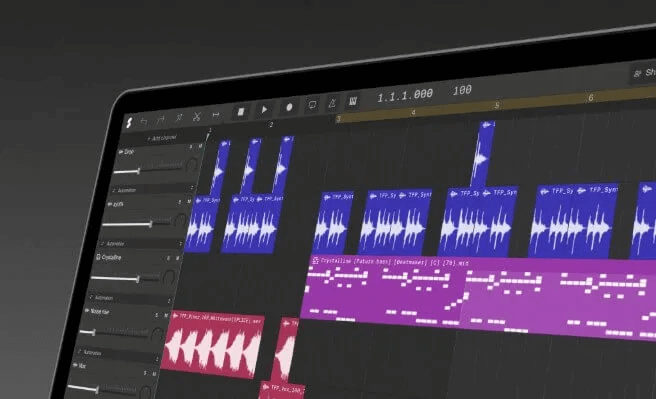Click the first track's audio icon and name
Screen dimensions: 656x399
[126, 151]
